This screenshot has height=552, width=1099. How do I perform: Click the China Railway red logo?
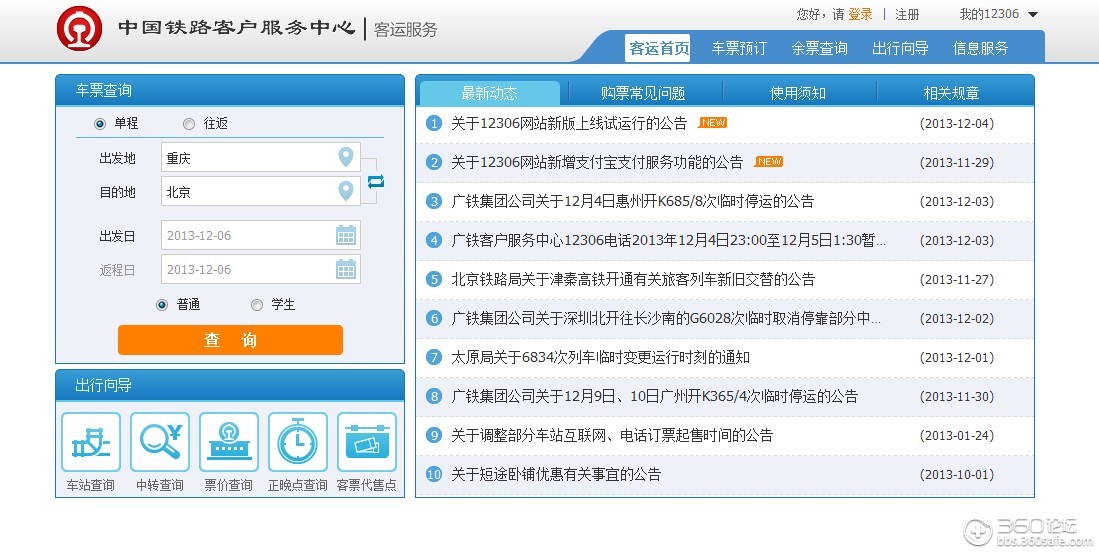pos(79,29)
